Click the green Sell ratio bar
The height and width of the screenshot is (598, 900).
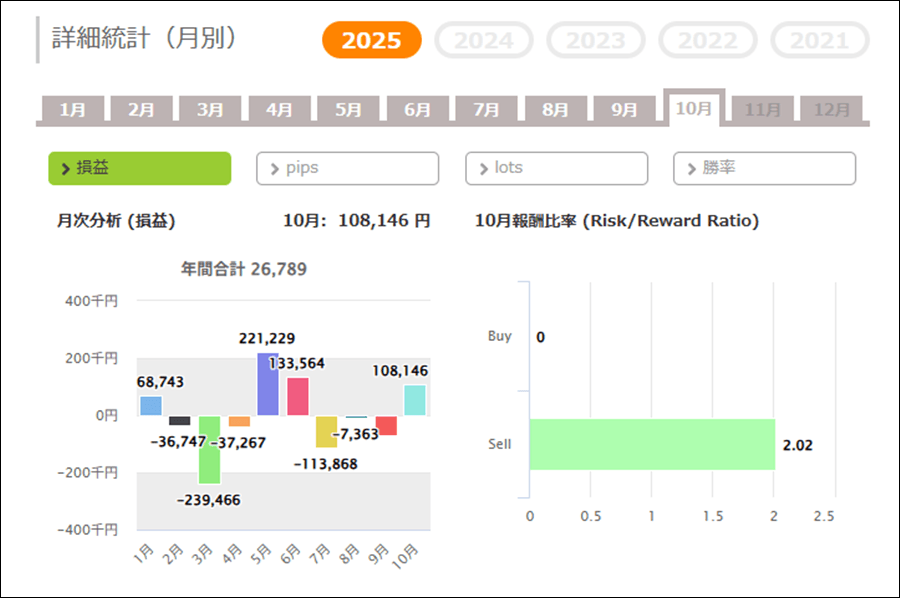click(652, 444)
